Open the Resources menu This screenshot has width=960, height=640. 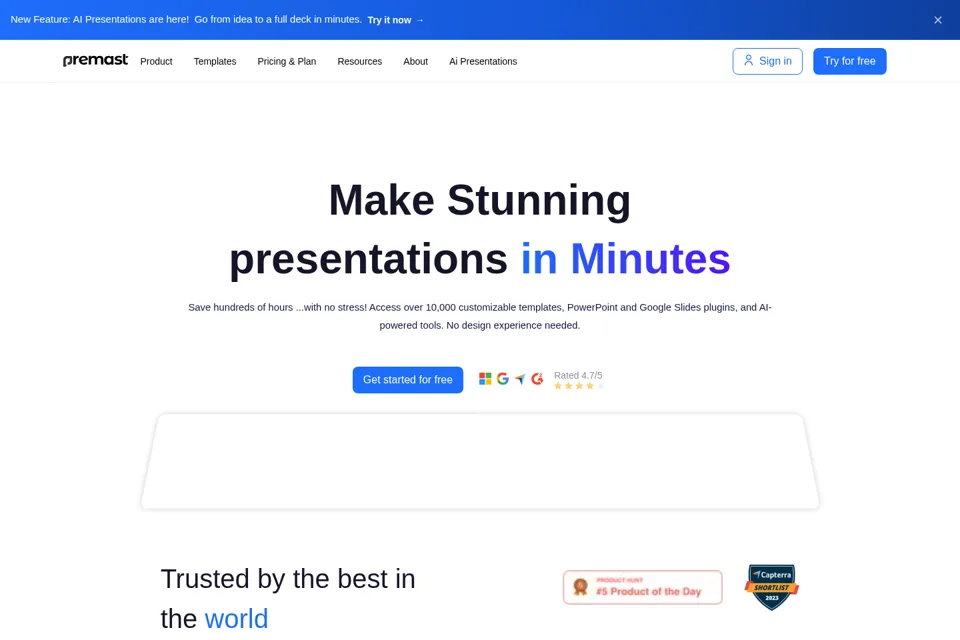click(359, 61)
